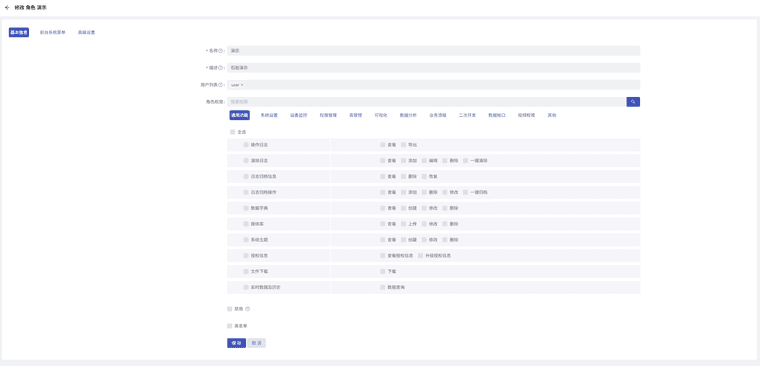The image size is (760, 366).
Task: Select the 可视化 permission tab
Action: click(381, 115)
